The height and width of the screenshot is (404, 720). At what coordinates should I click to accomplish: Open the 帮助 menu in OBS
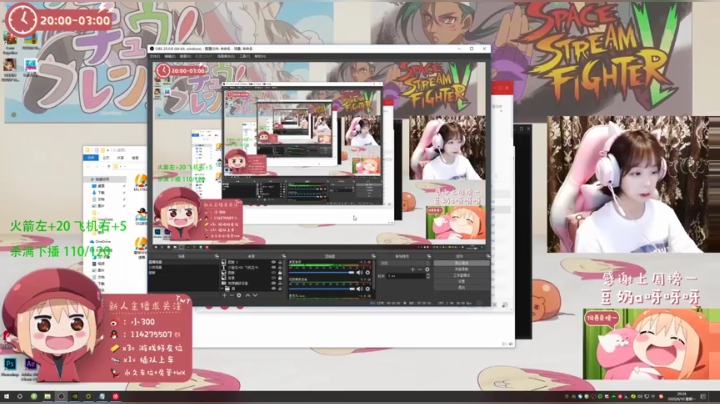pos(260,56)
